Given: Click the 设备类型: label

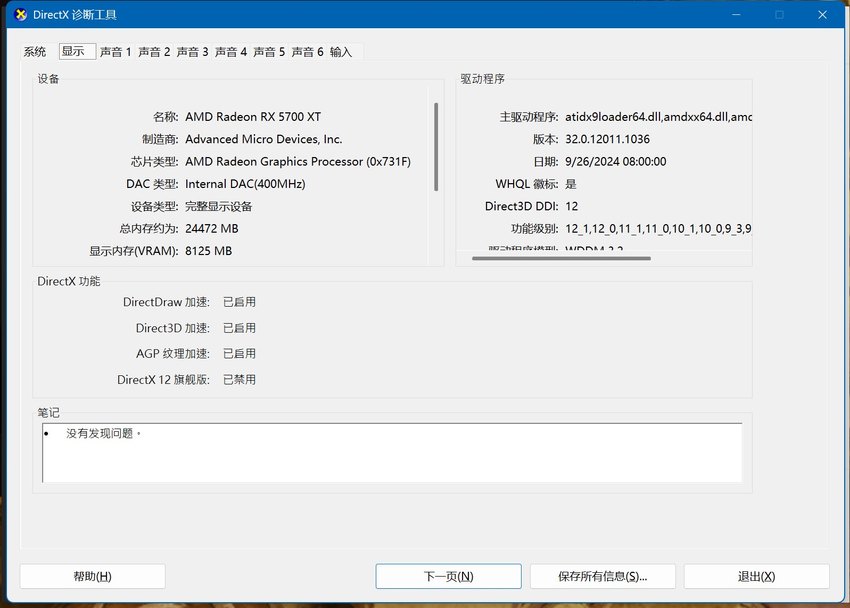Looking at the screenshot, I should tap(154, 206).
